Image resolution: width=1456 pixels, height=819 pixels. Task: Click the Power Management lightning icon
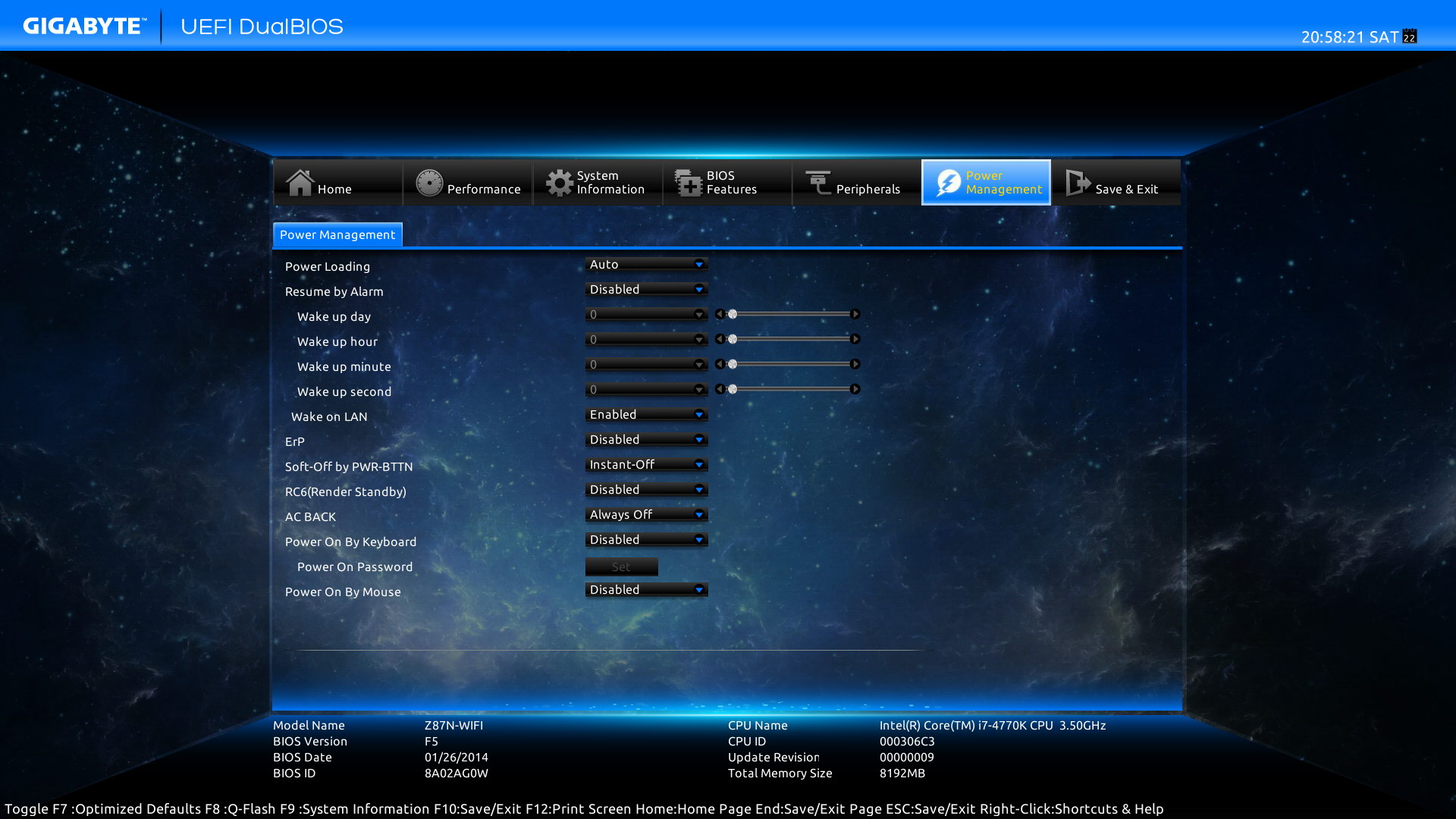[948, 183]
